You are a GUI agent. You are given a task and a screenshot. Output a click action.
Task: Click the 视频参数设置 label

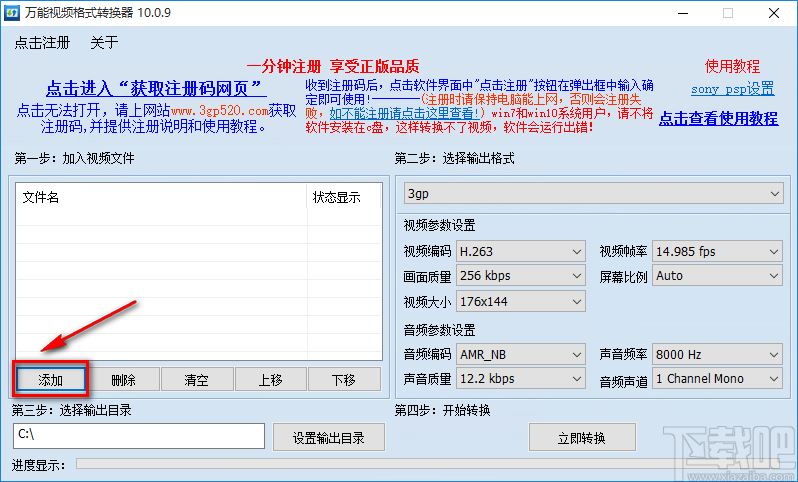pyautogui.click(x=440, y=225)
